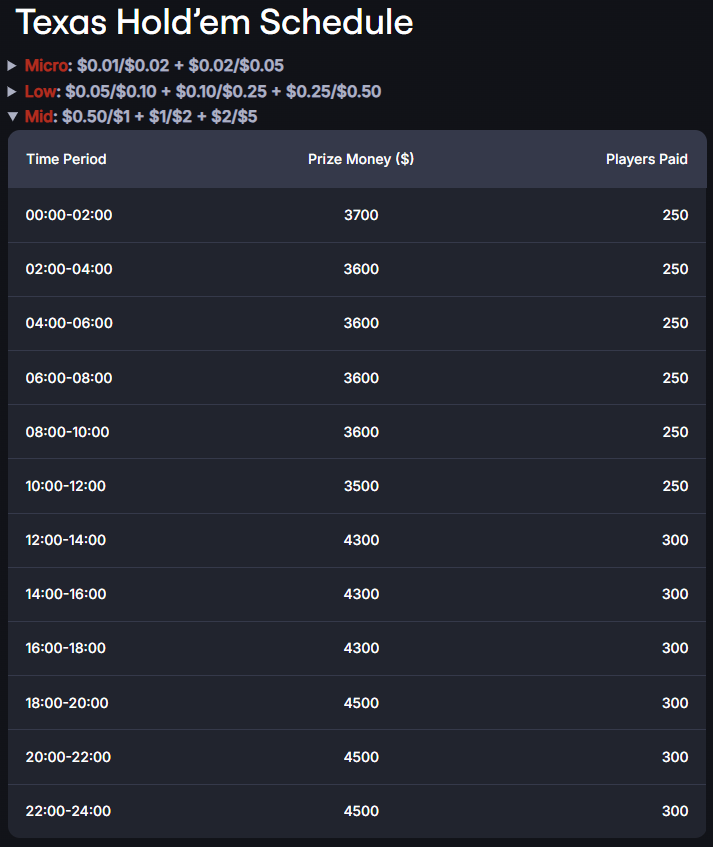Expand the Low stakes disclosure triangle
The width and height of the screenshot is (713, 847).
pyautogui.click(x=12, y=91)
